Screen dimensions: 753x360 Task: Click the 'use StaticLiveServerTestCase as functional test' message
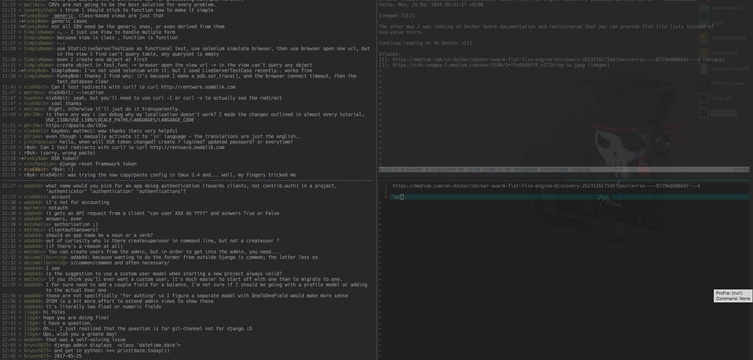pyautogui.click(x=213, y=51)
